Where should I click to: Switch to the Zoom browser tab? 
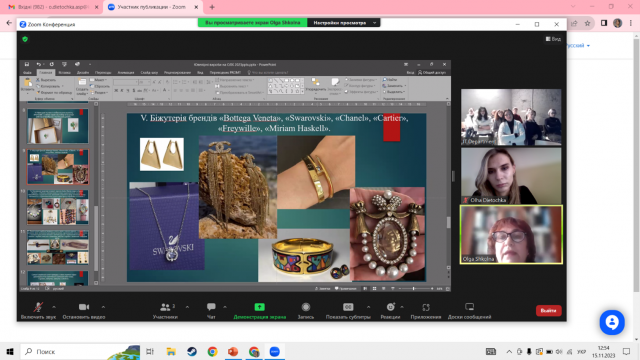point(151,7)
